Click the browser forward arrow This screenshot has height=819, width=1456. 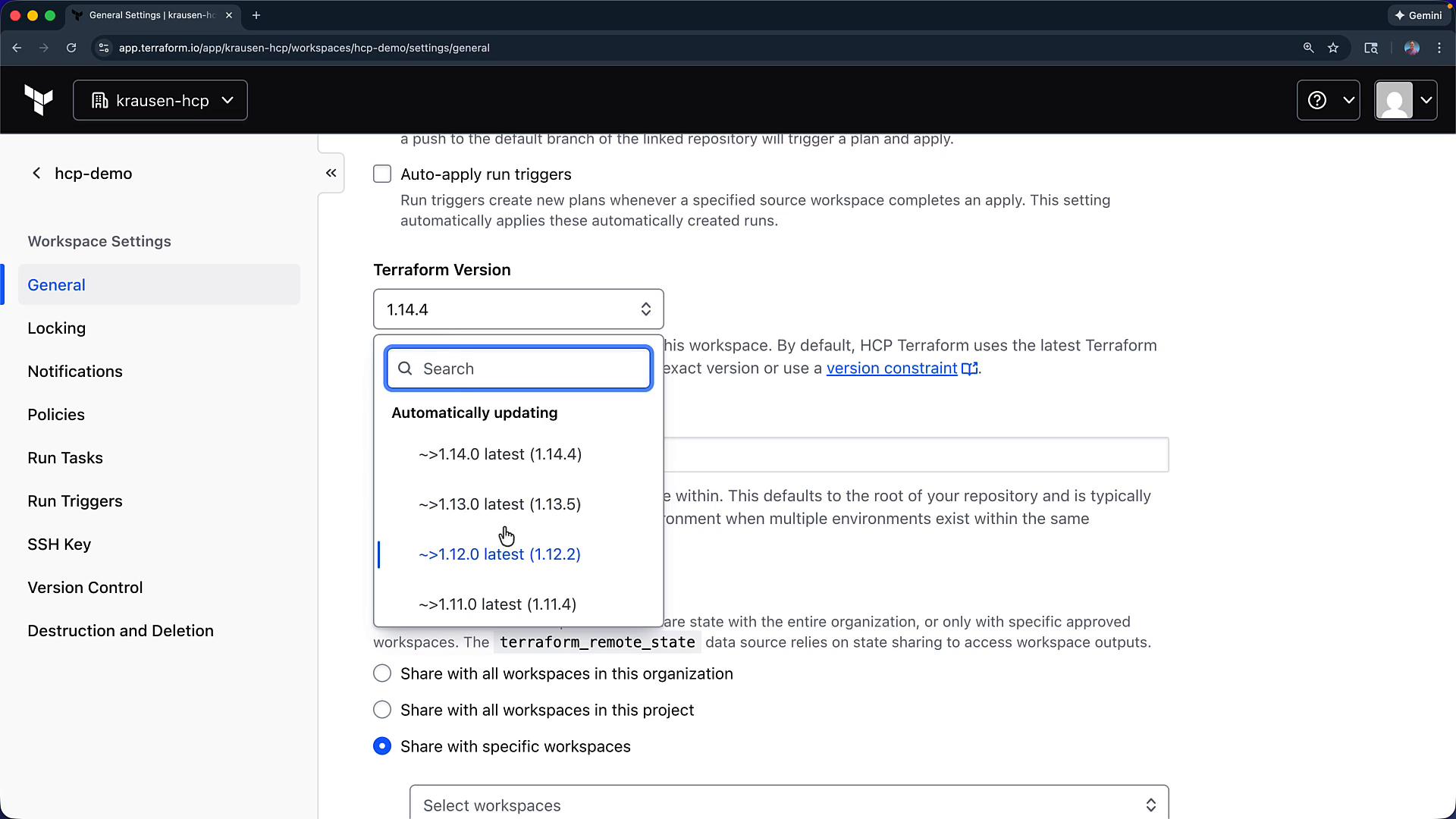tap(44, 48)
